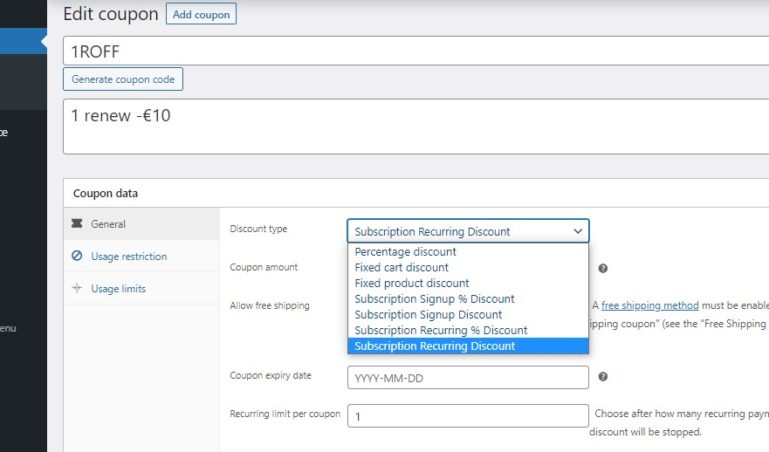
Task: Open the General coupon data tab
Action: tap(142, 224)
